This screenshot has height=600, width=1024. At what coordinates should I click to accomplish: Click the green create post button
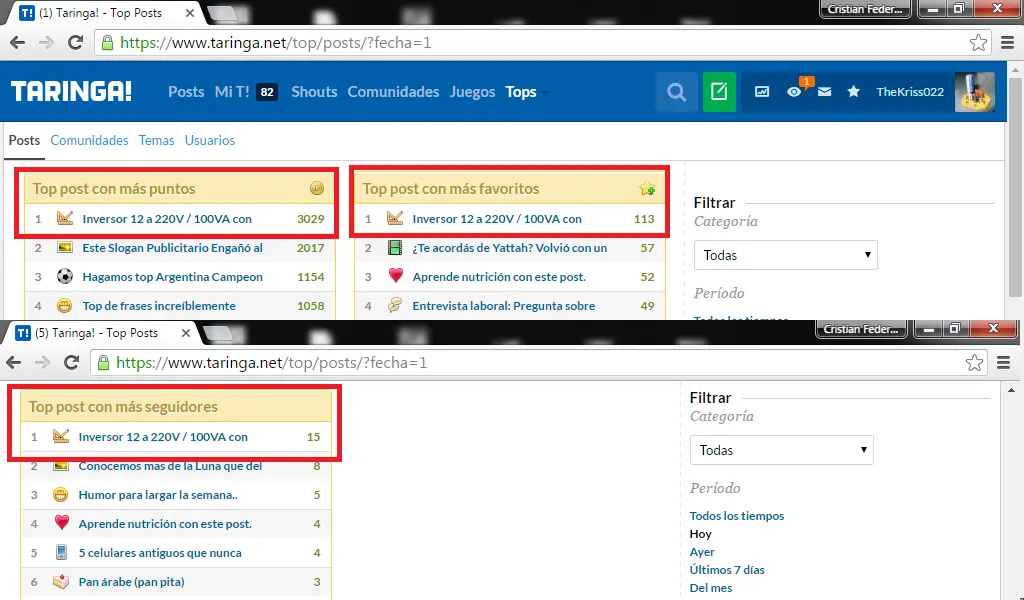tap(719, 92)
